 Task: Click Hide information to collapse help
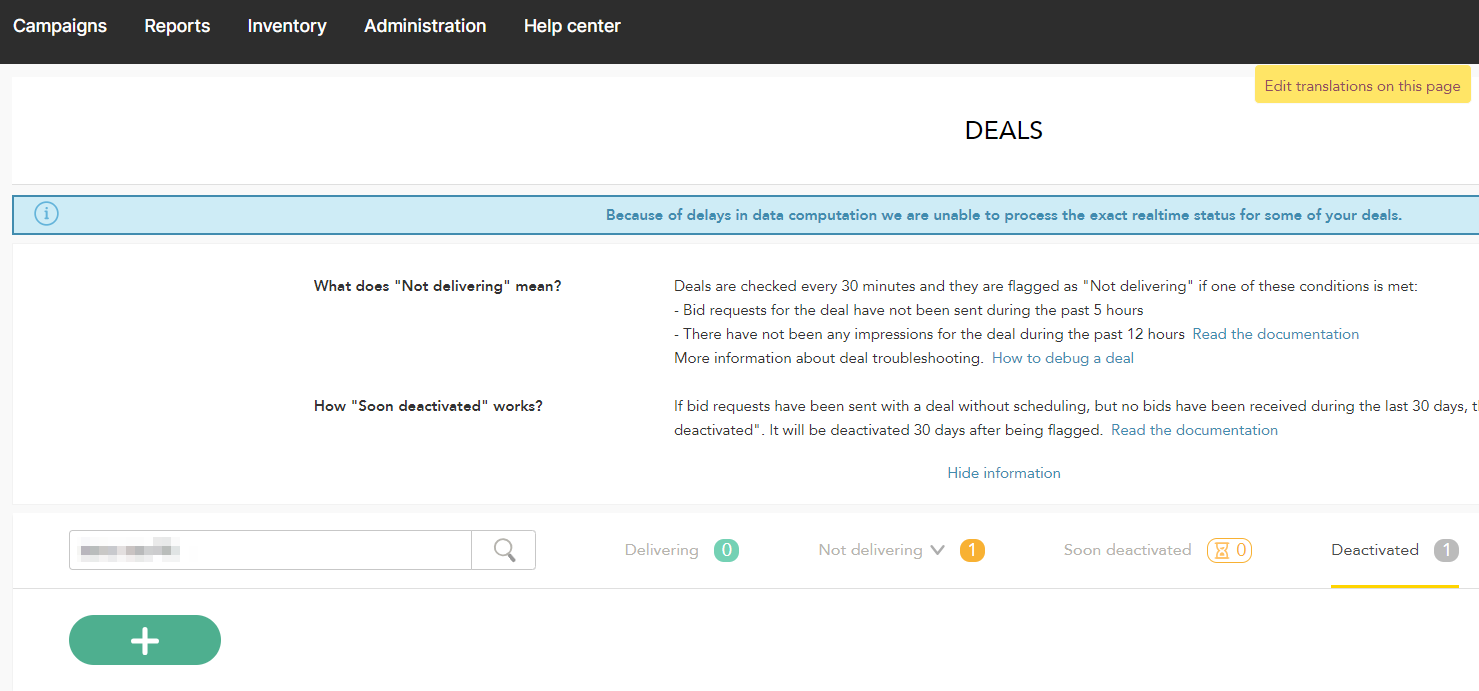pos(1003,473)
